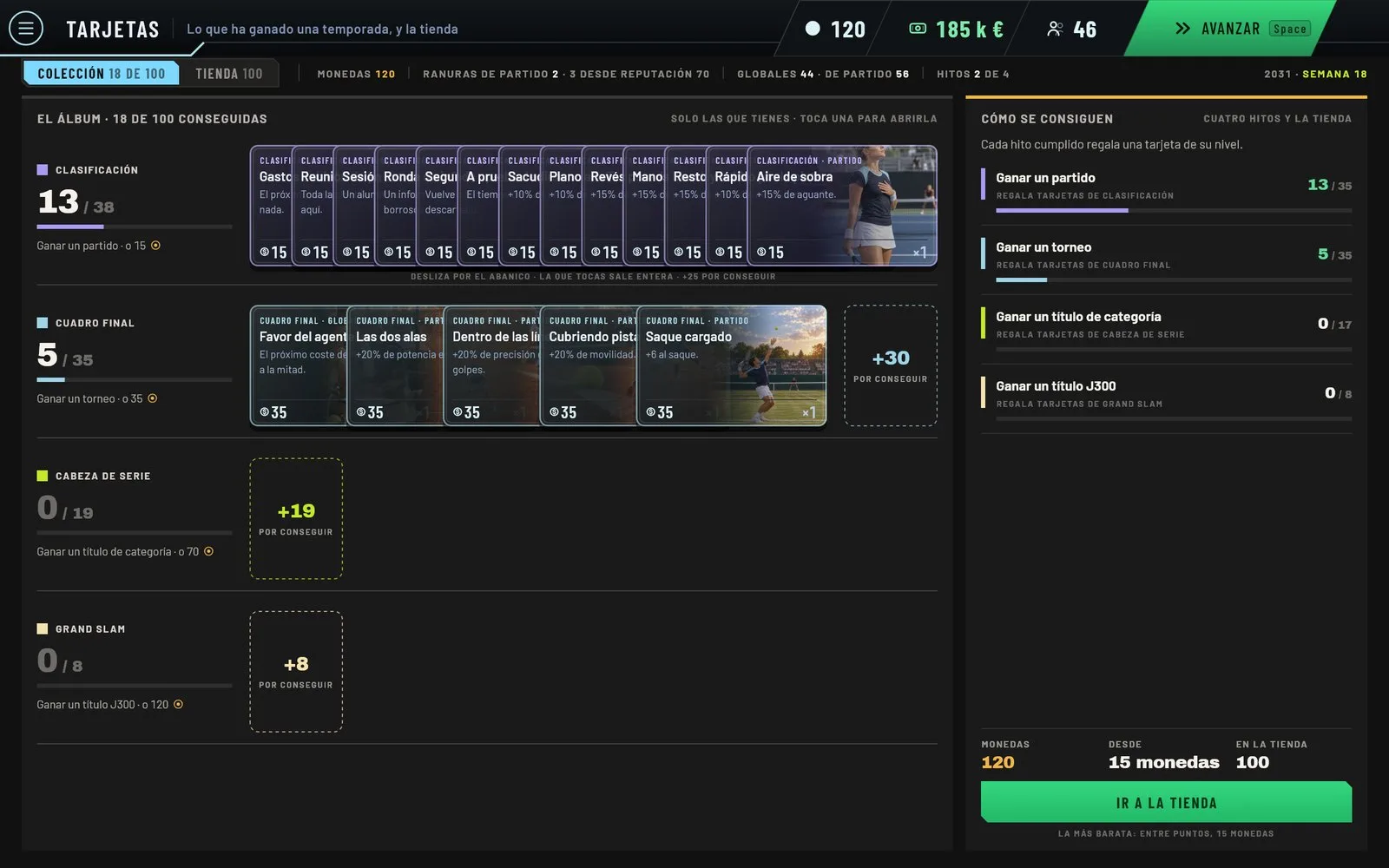Open the 'Favor del agent' card
Screen dimensions: 1389x868
click(x=299, y=365)
